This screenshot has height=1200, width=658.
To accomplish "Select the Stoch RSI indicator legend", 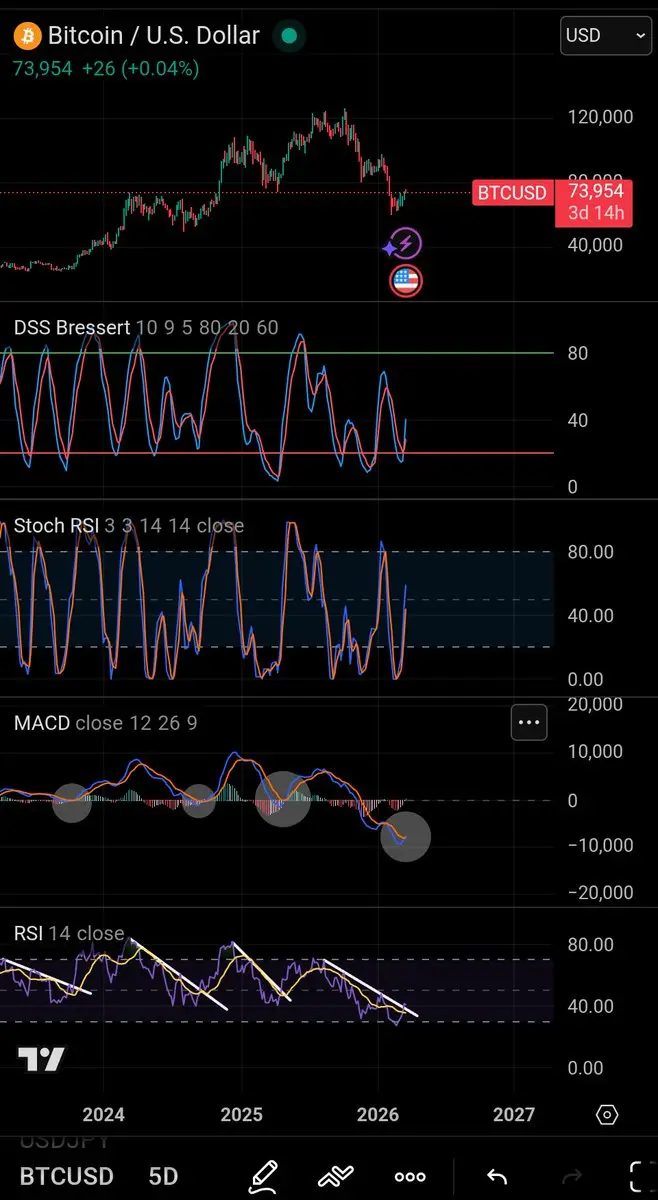I will 129,526.
